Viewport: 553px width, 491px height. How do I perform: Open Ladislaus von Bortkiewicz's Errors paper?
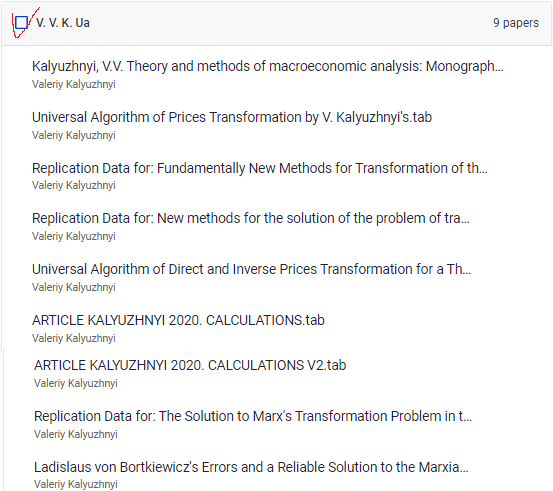251,467
